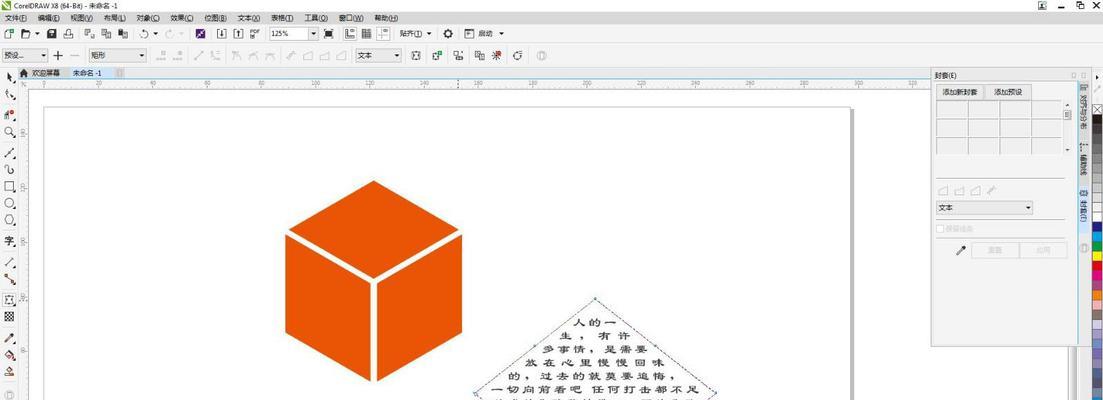Click the Open file folder icon
Viewport: 1103px width, 400px height.
point(25,33)
